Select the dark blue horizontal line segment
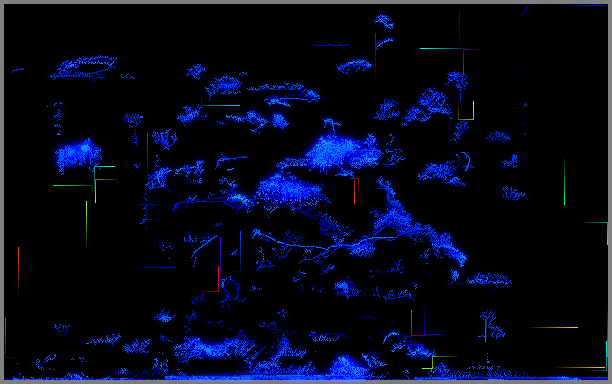 pos(152,268)
